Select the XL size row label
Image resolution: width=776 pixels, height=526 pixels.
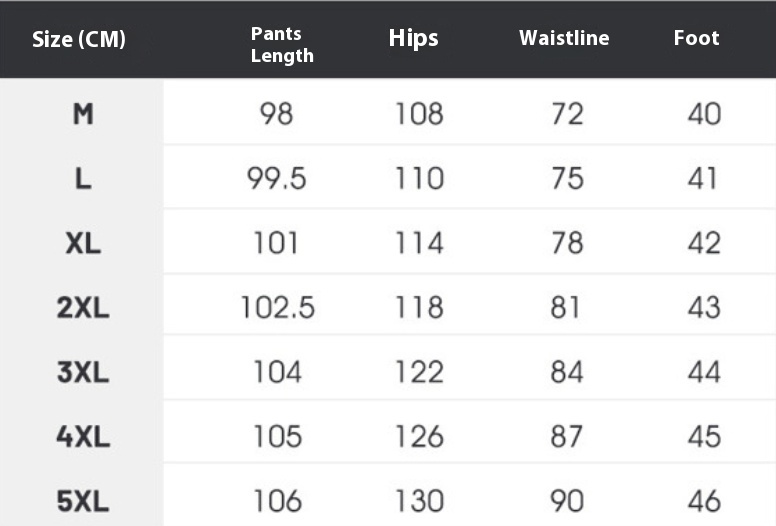82,243
